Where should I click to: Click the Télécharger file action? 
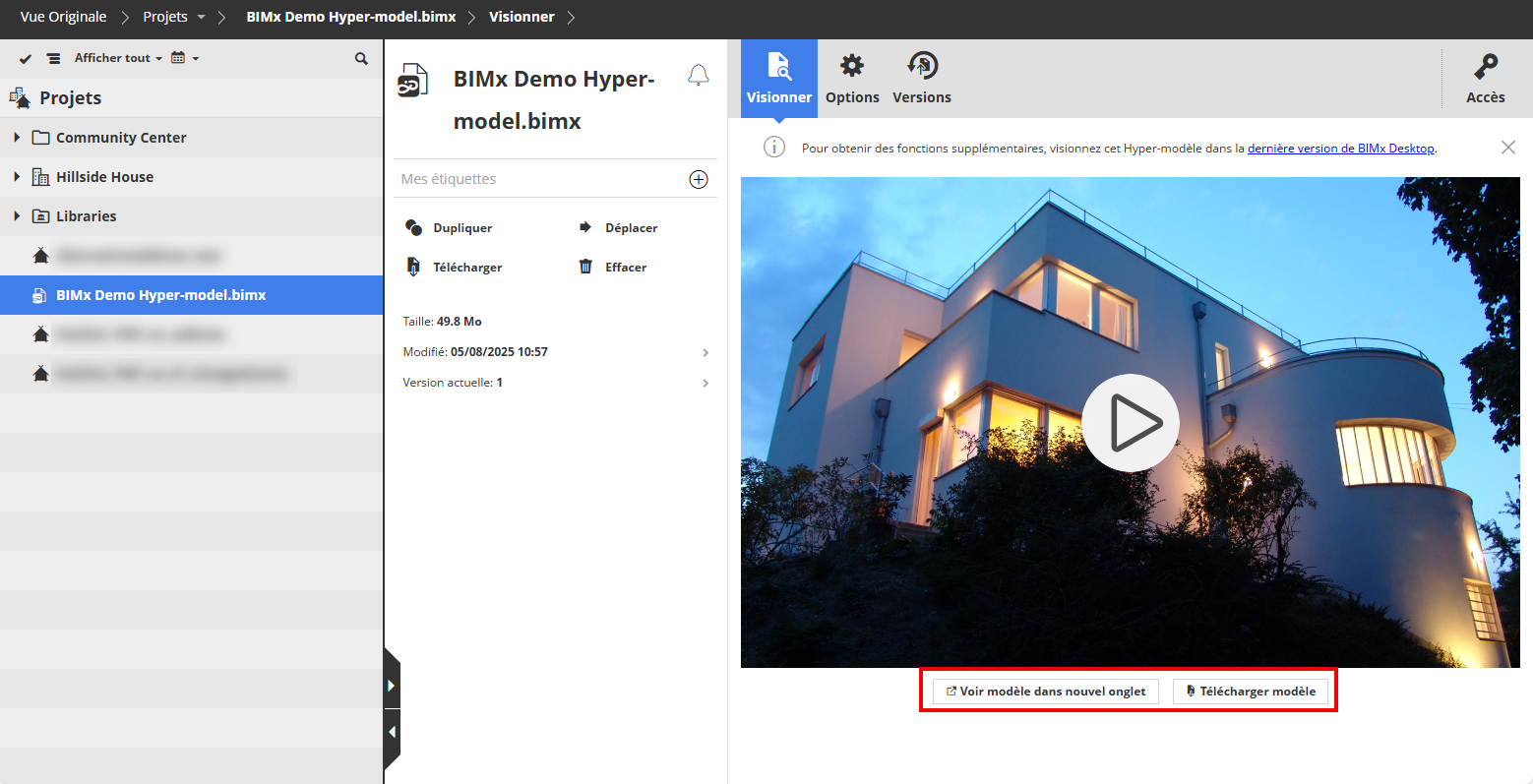(x=414, y=268)
